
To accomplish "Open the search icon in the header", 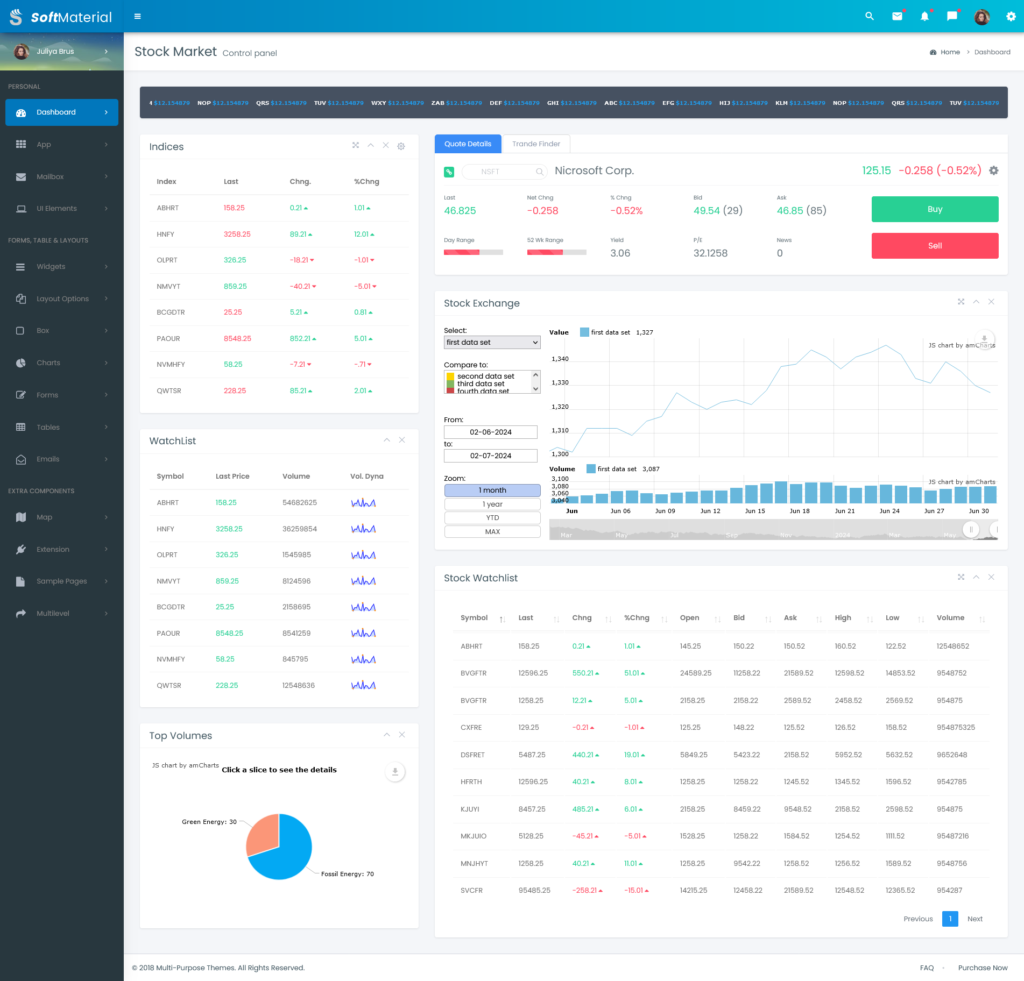I will (869, 16).
